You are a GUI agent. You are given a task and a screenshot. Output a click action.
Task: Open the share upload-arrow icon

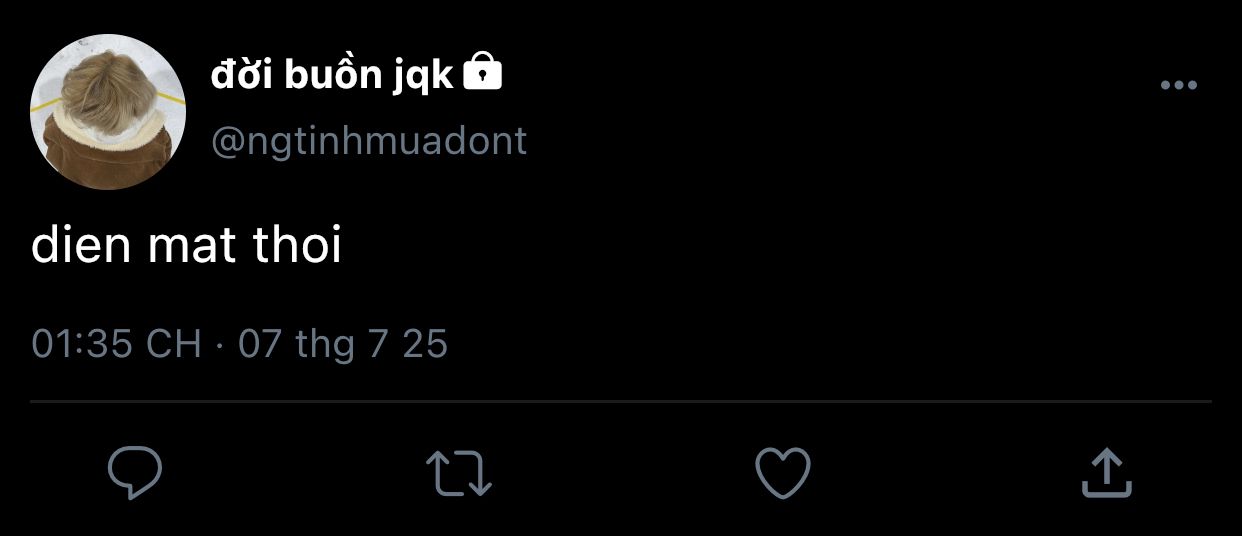point(1107,473)
